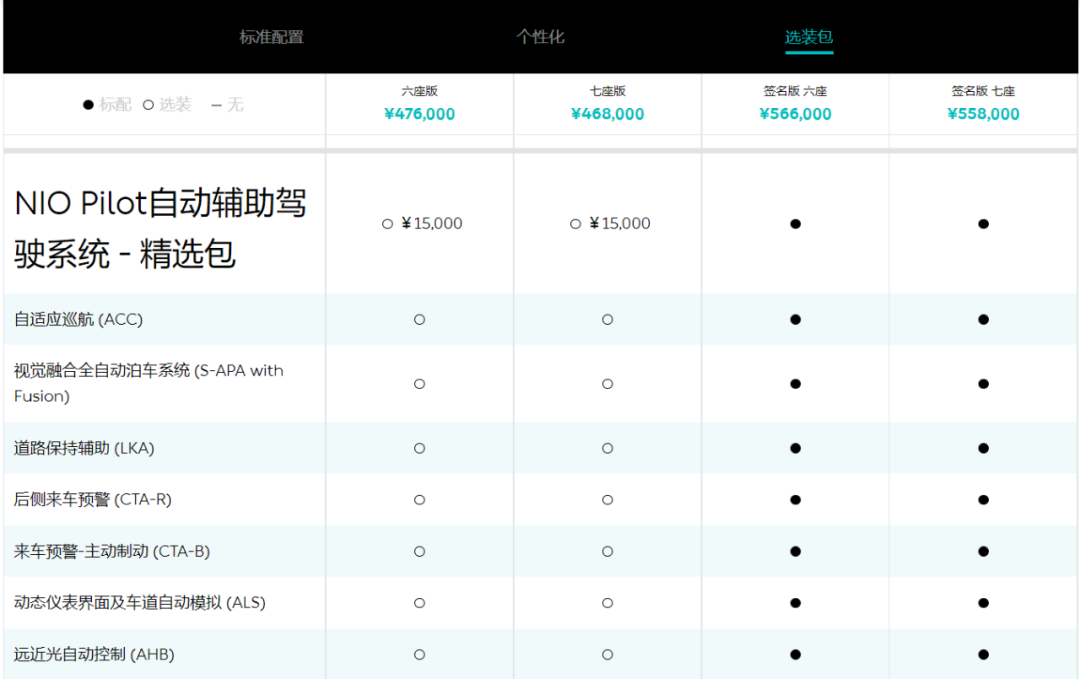Viewport: 1080px width, 679px height.
Task: Click the ALS standard dot in 签名版 六座
Action: point(796,603)
